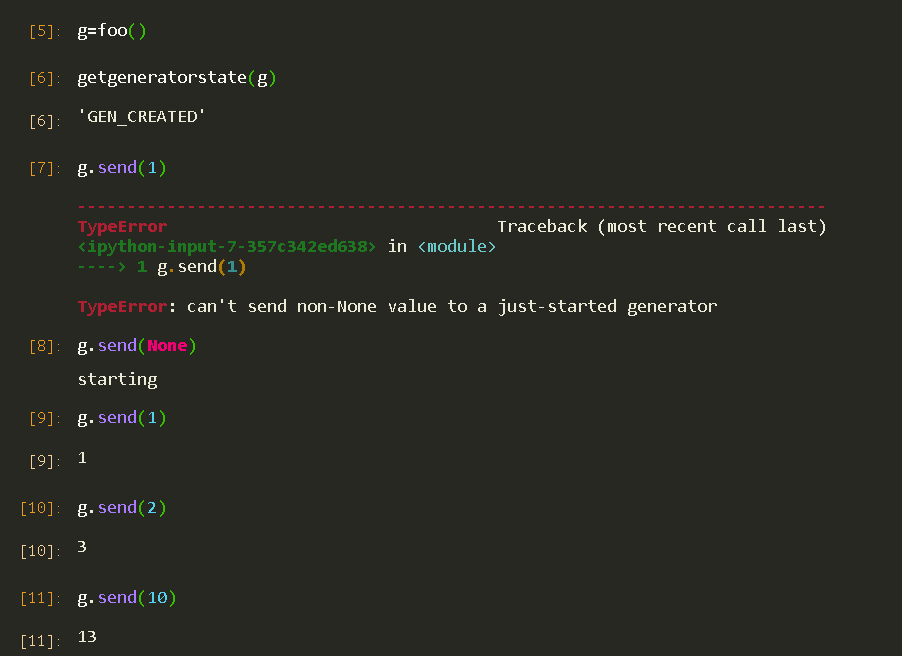Click the g.send(None) input cell
Image resolution: width=902 pixels, height=656 pixels.
137,346
